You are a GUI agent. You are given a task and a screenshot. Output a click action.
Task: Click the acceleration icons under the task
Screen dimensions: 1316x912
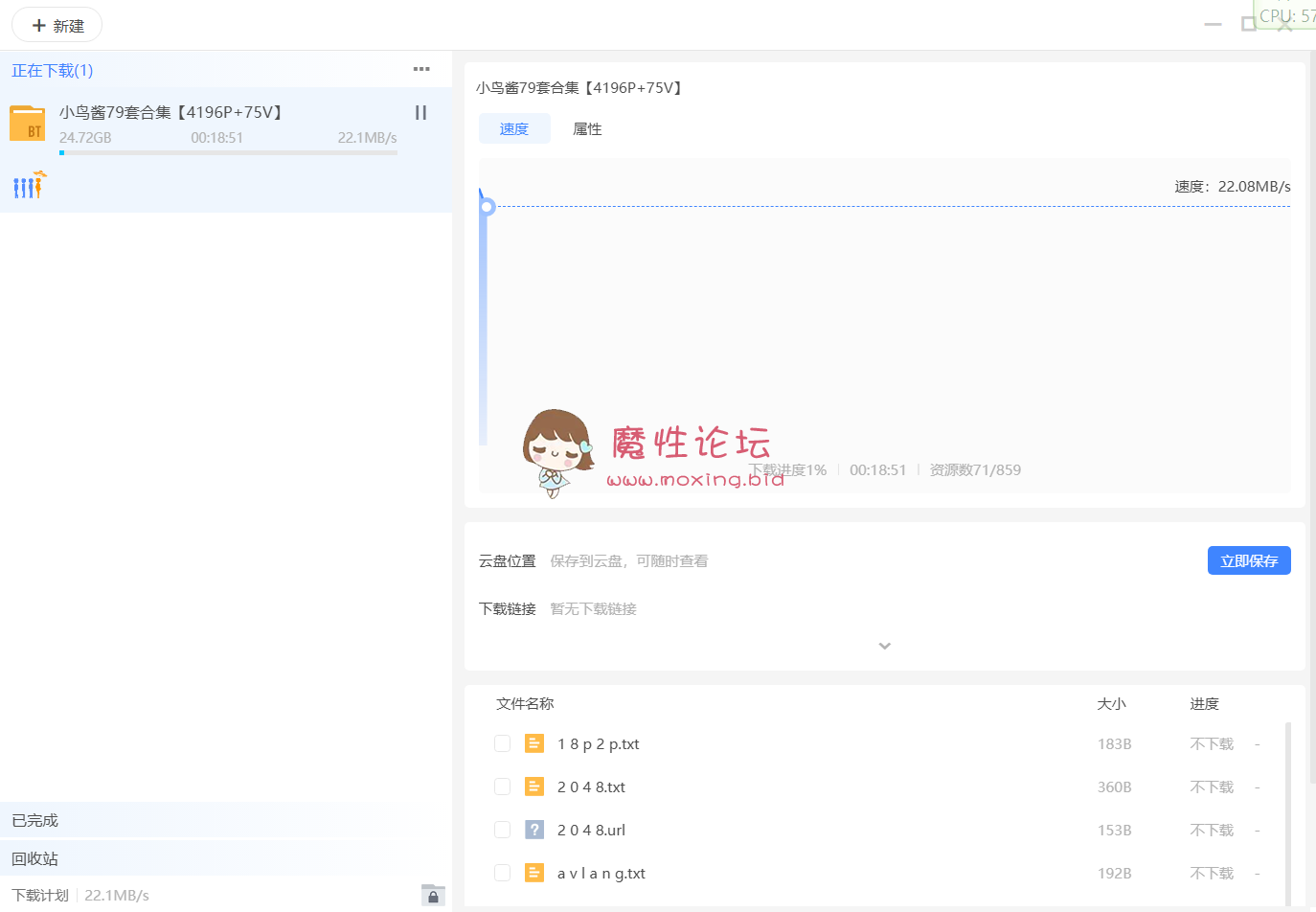[x=29, y=185]
